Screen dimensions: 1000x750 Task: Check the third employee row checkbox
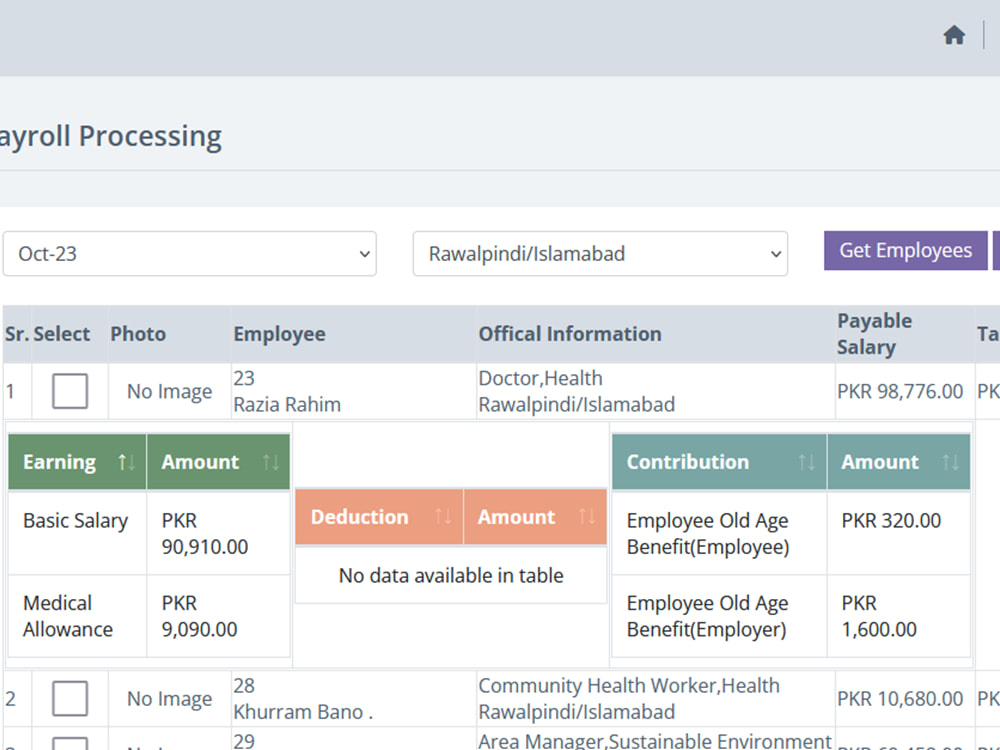click(x=70, y=744)
